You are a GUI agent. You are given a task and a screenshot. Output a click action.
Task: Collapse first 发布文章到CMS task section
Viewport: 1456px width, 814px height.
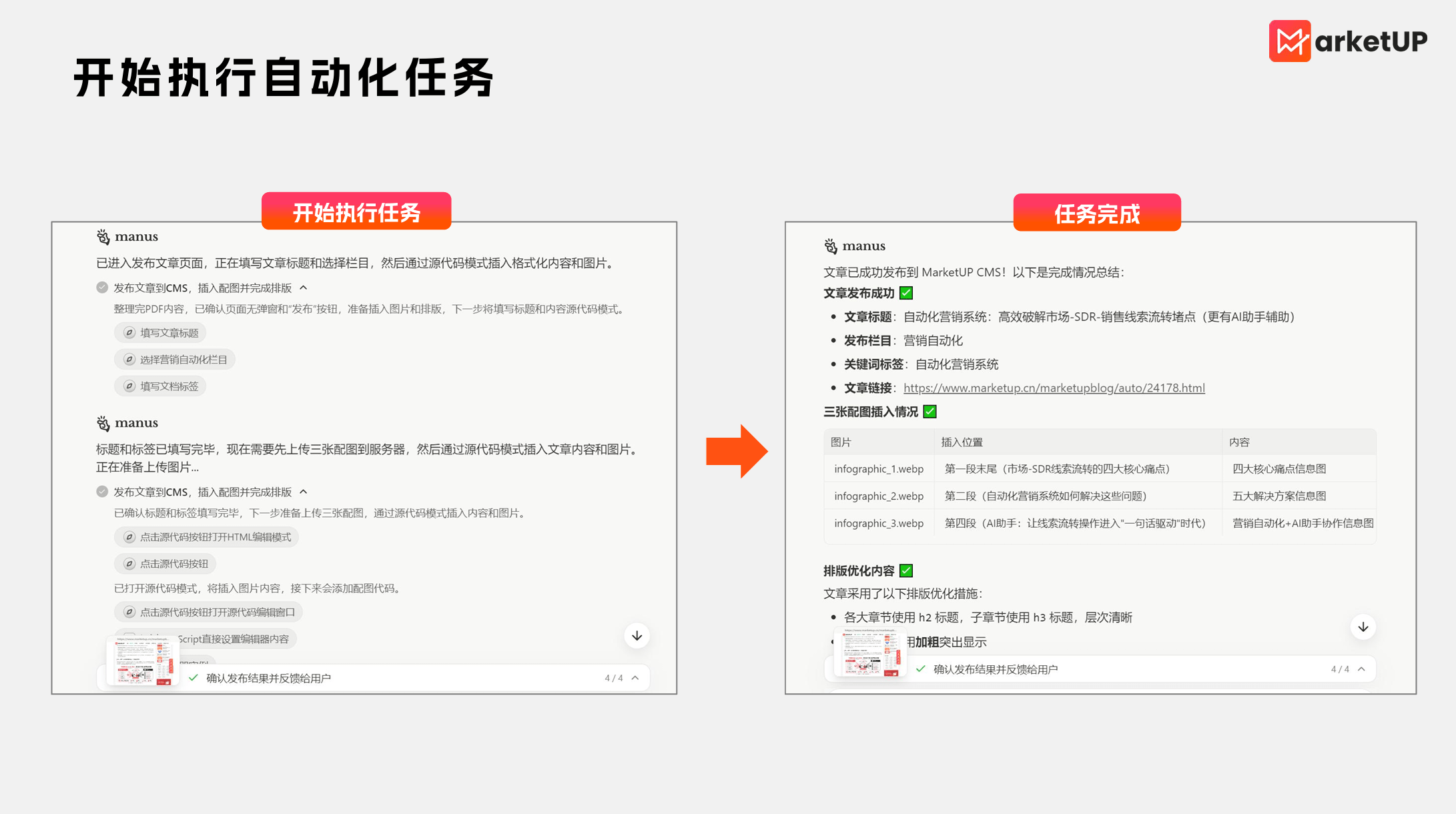(x=304, y=288)
